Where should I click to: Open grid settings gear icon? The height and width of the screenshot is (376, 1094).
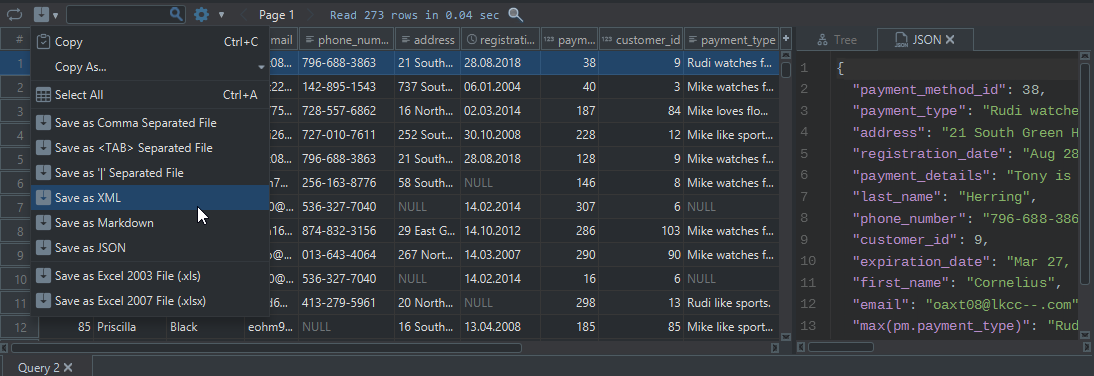[202, 14]
